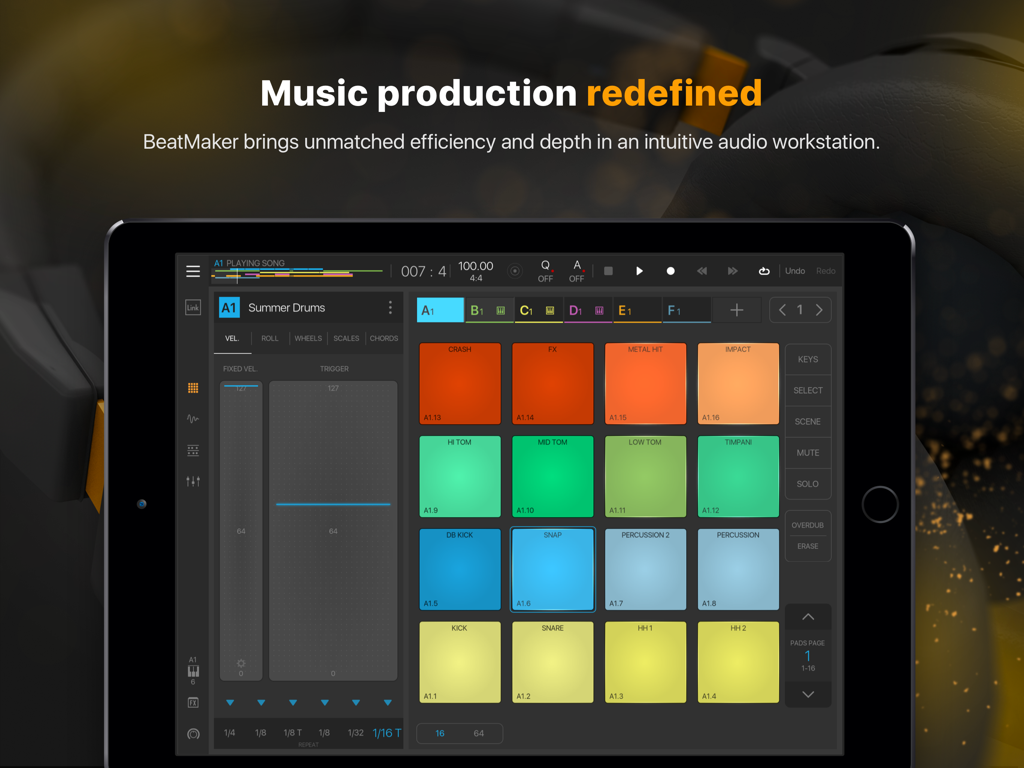Switch to the CHORDS tab
The width and height of the screenshot is (1024, 768).
384,338
